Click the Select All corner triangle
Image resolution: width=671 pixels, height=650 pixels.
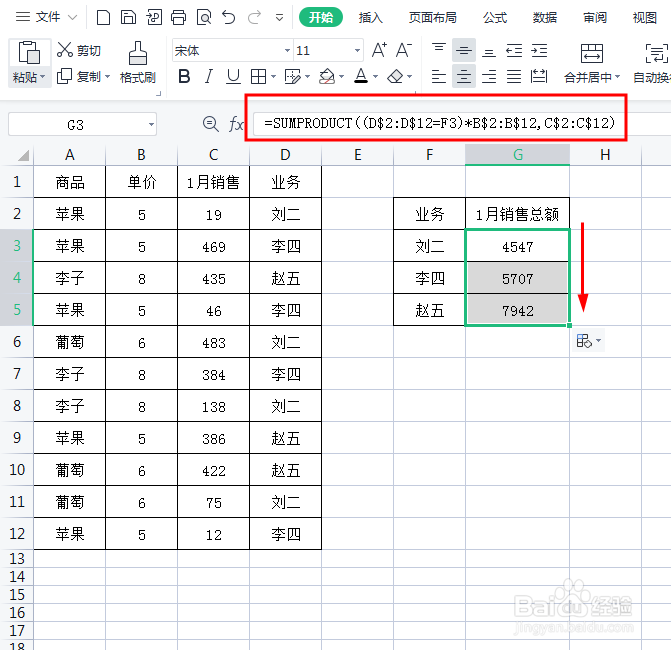click(23, 155)
